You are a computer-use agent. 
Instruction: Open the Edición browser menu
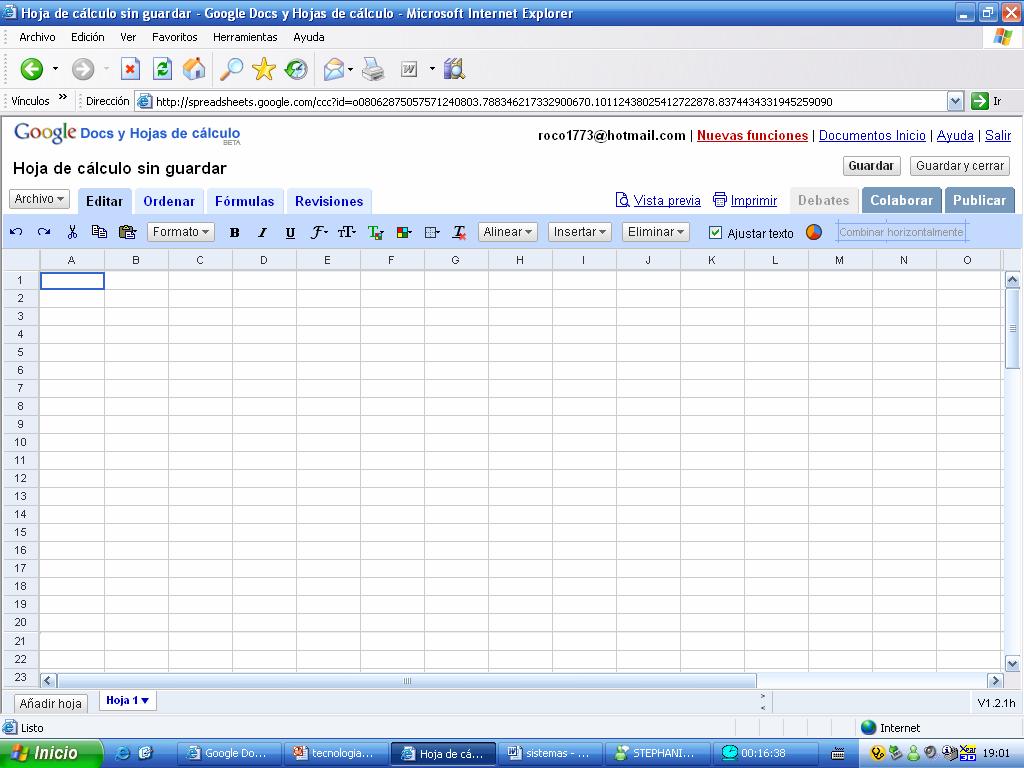[x=88, y=37]
